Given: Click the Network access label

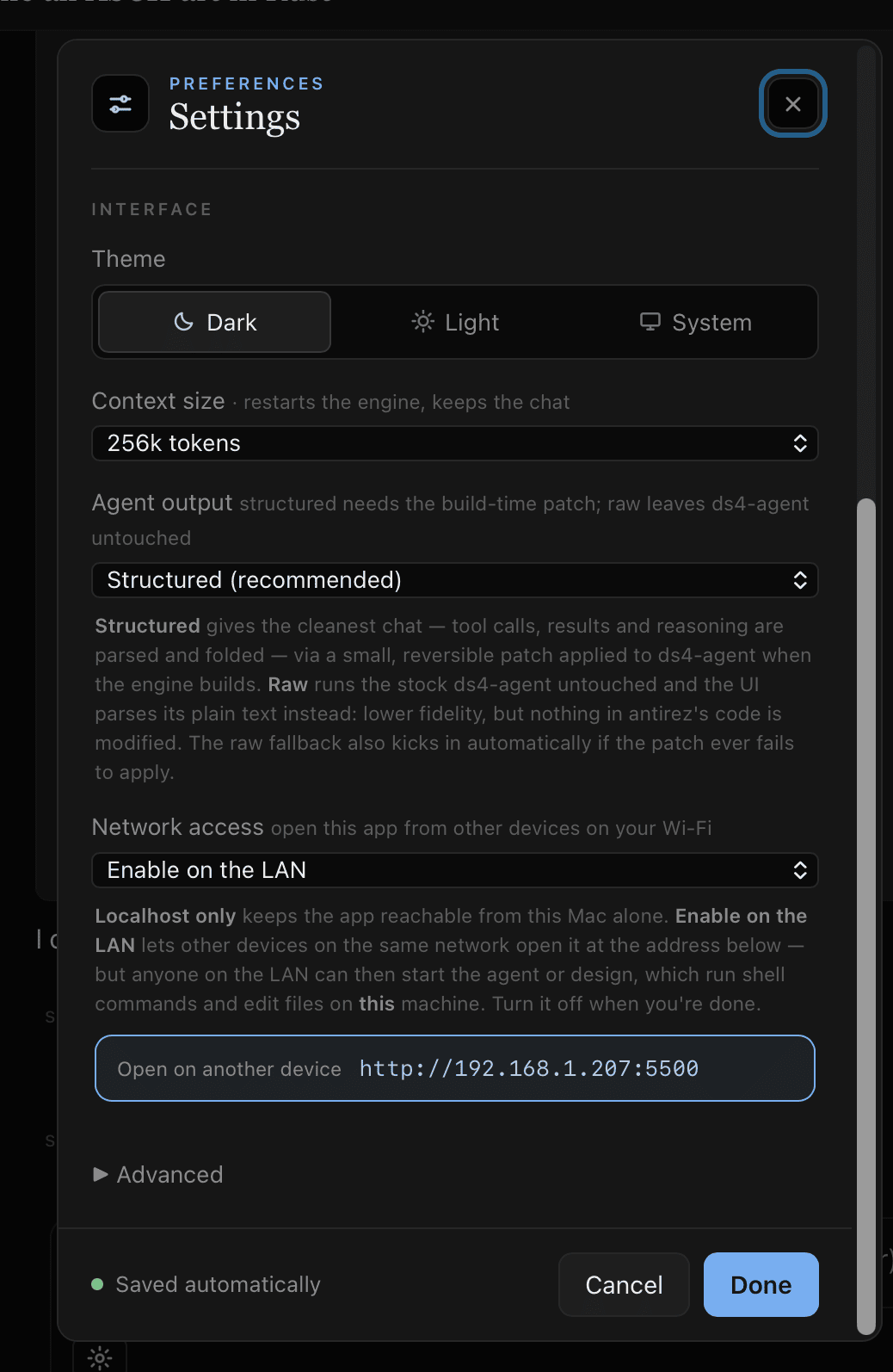Looking at the screenshot, I should (177, 827).
